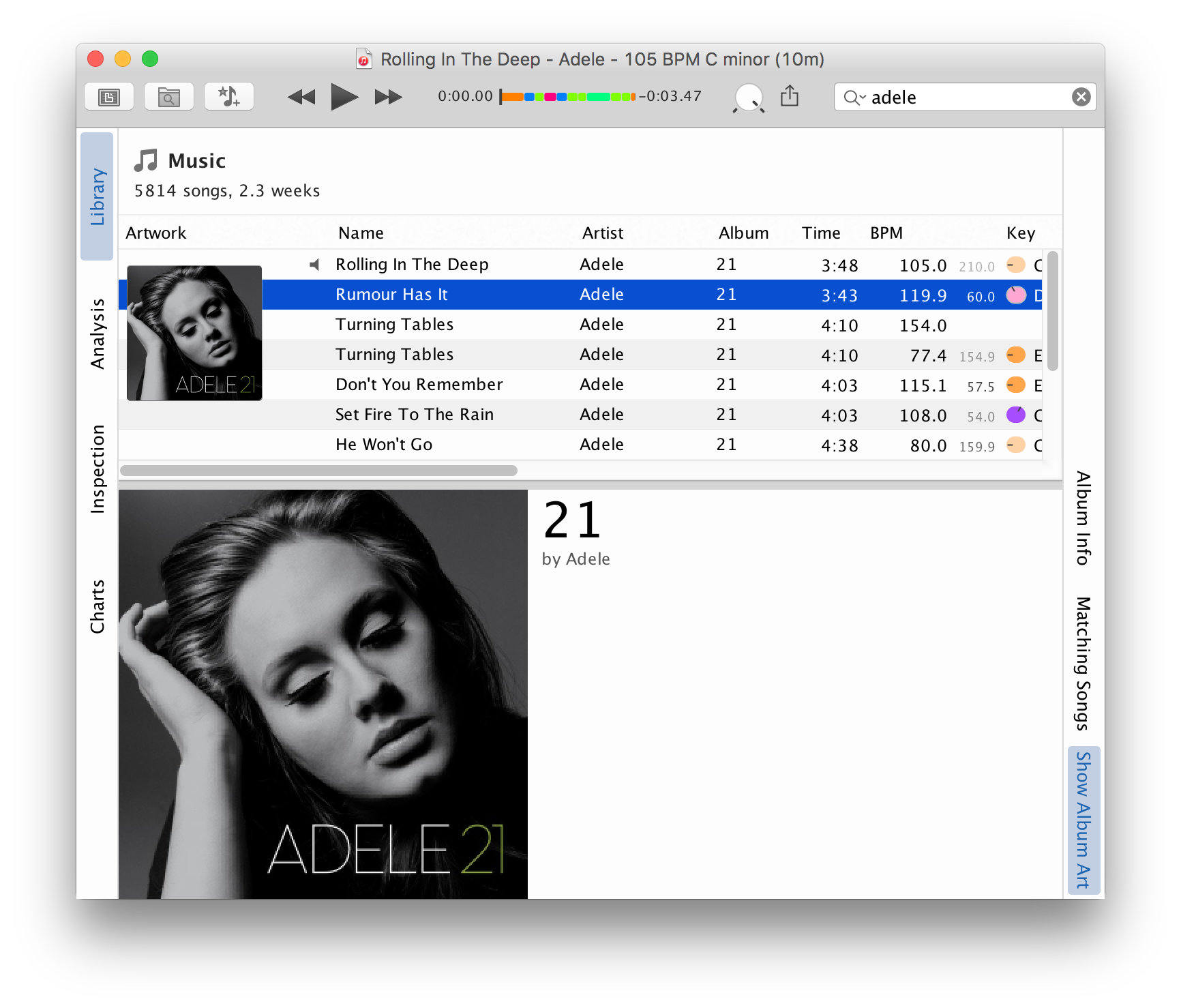1181x1008 pixels.
Task: Skip ahead with the fast-forward button
Action: point(388,97)
